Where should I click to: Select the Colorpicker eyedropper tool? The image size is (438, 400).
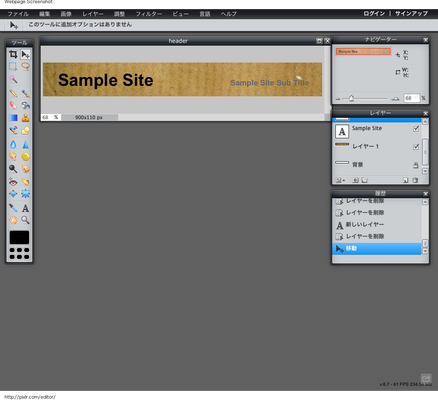point(13,208)
